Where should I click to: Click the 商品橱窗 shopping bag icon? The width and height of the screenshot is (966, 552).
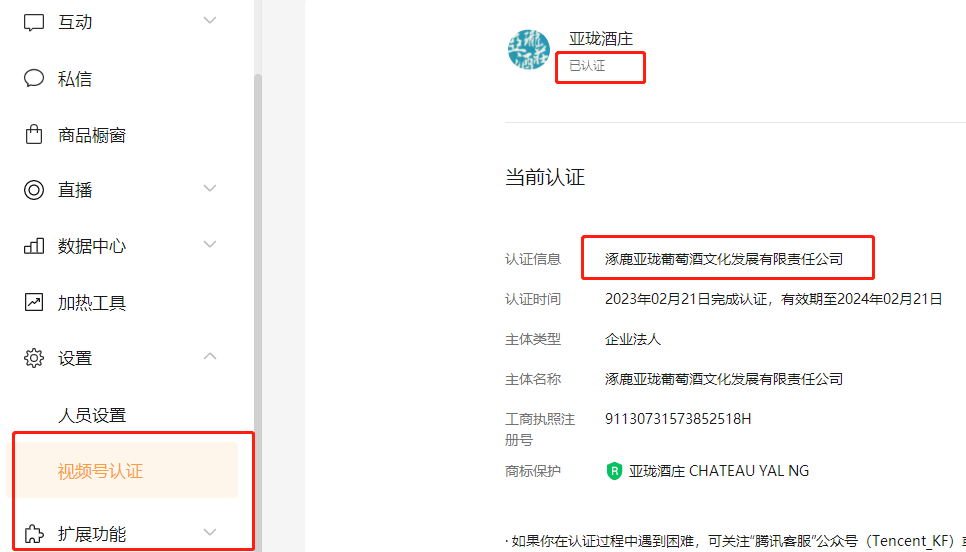(x=34, y=134)
